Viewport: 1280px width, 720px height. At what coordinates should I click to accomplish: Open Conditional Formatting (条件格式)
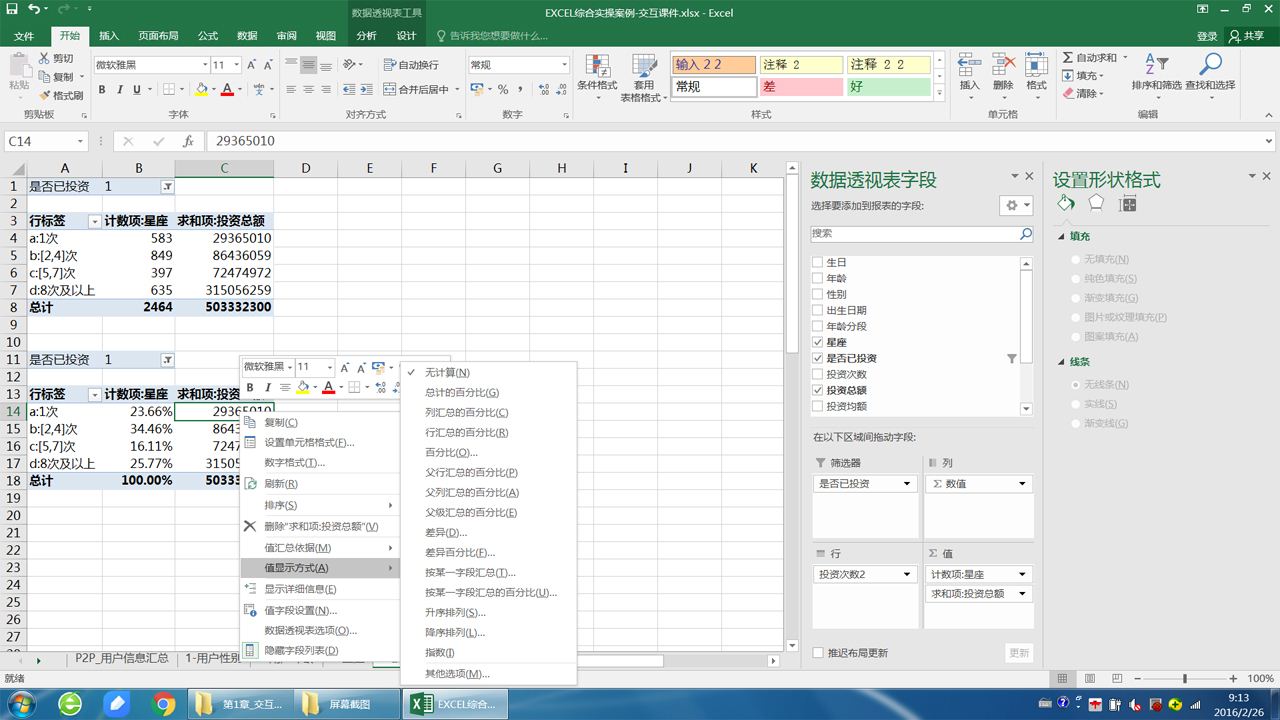pyautogui.click(x=597, y=77)
